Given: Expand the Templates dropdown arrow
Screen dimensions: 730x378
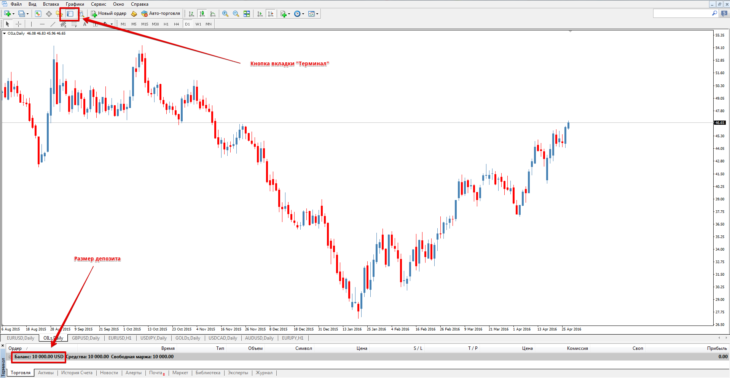Looking at the screenshot, I should (318, 14).
